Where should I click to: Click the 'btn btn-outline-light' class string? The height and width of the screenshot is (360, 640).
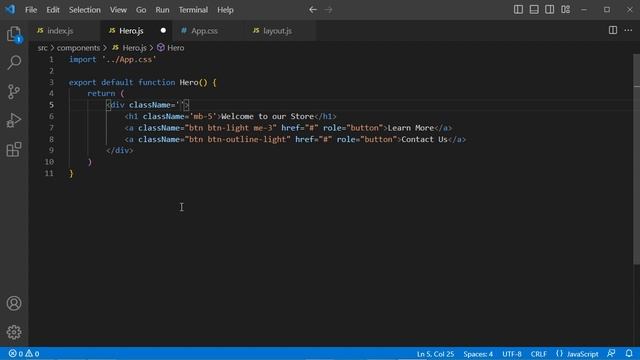point(238,139)
